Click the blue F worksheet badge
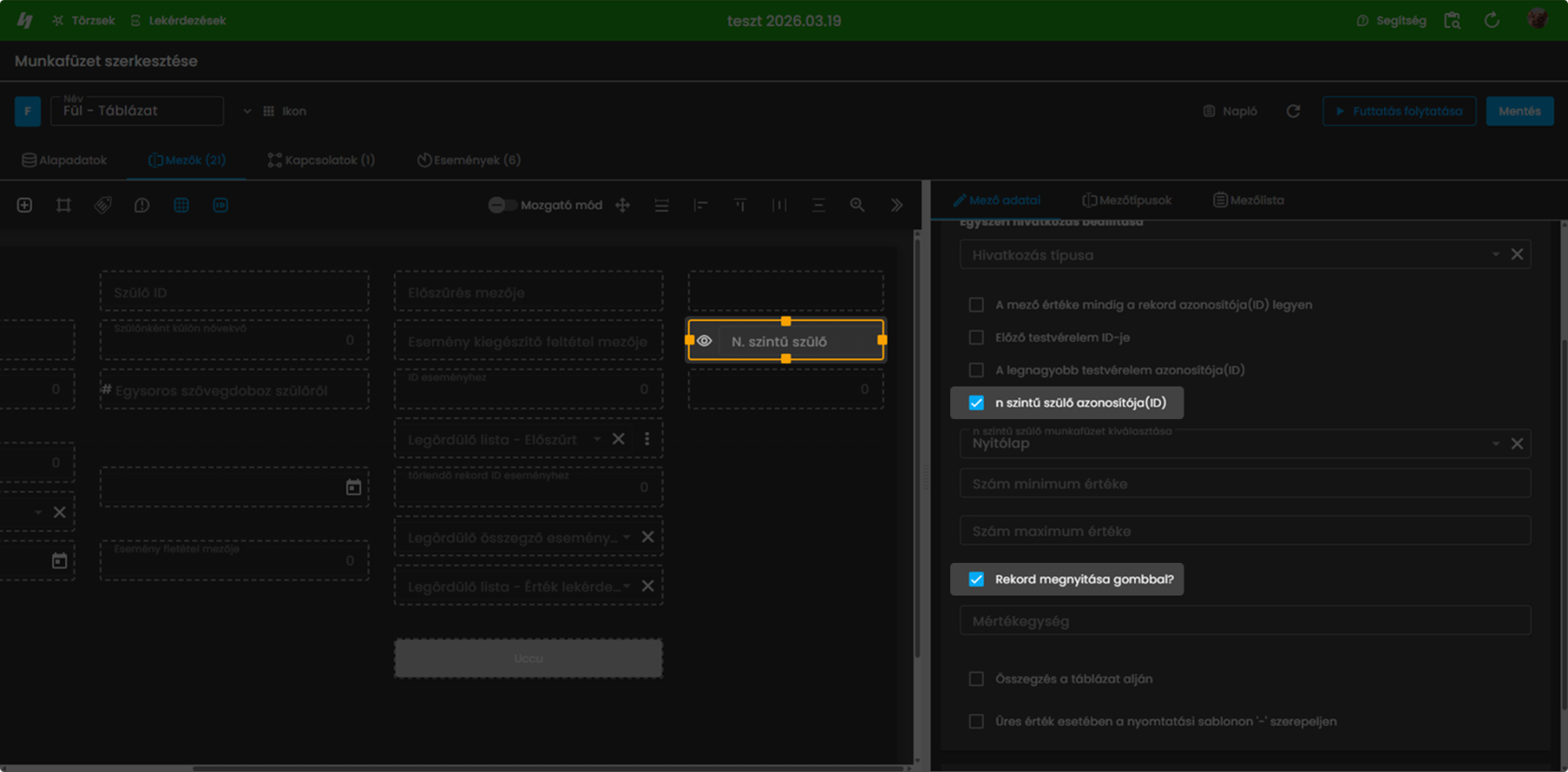Image resolution: width=1568 pixels, height=772 pixels. pyautogui.click(x=28, y=111)
